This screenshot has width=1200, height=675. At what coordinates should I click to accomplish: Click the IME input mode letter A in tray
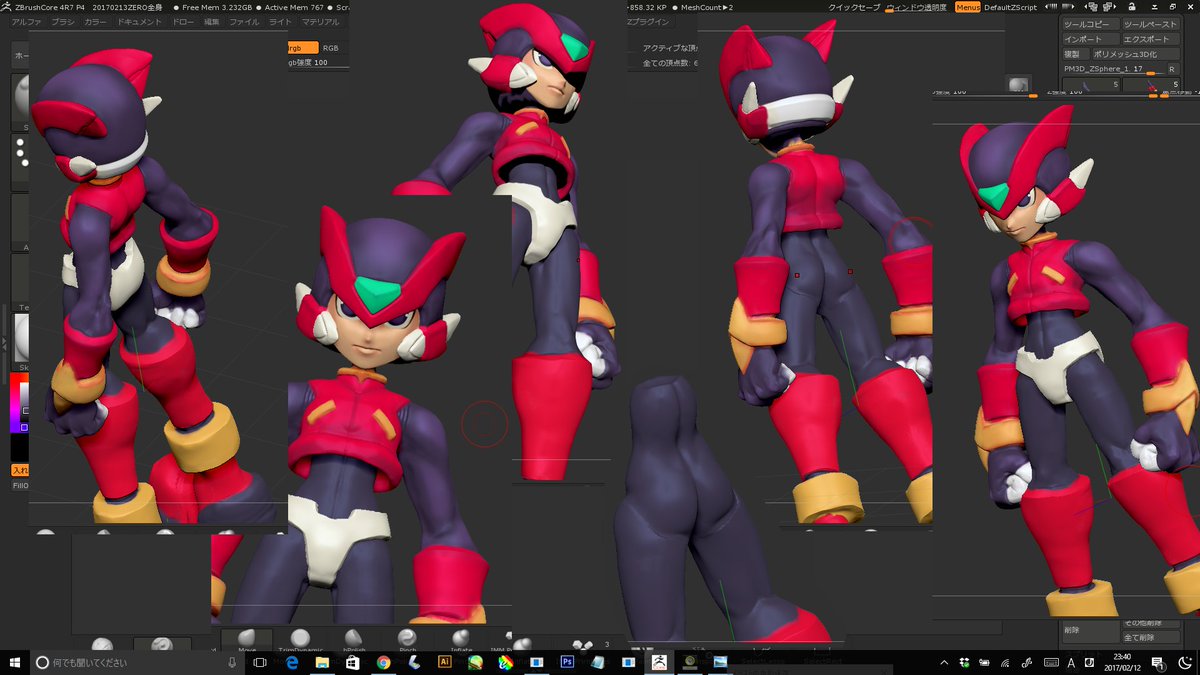pyautogui.click(x=1070, y=662)
